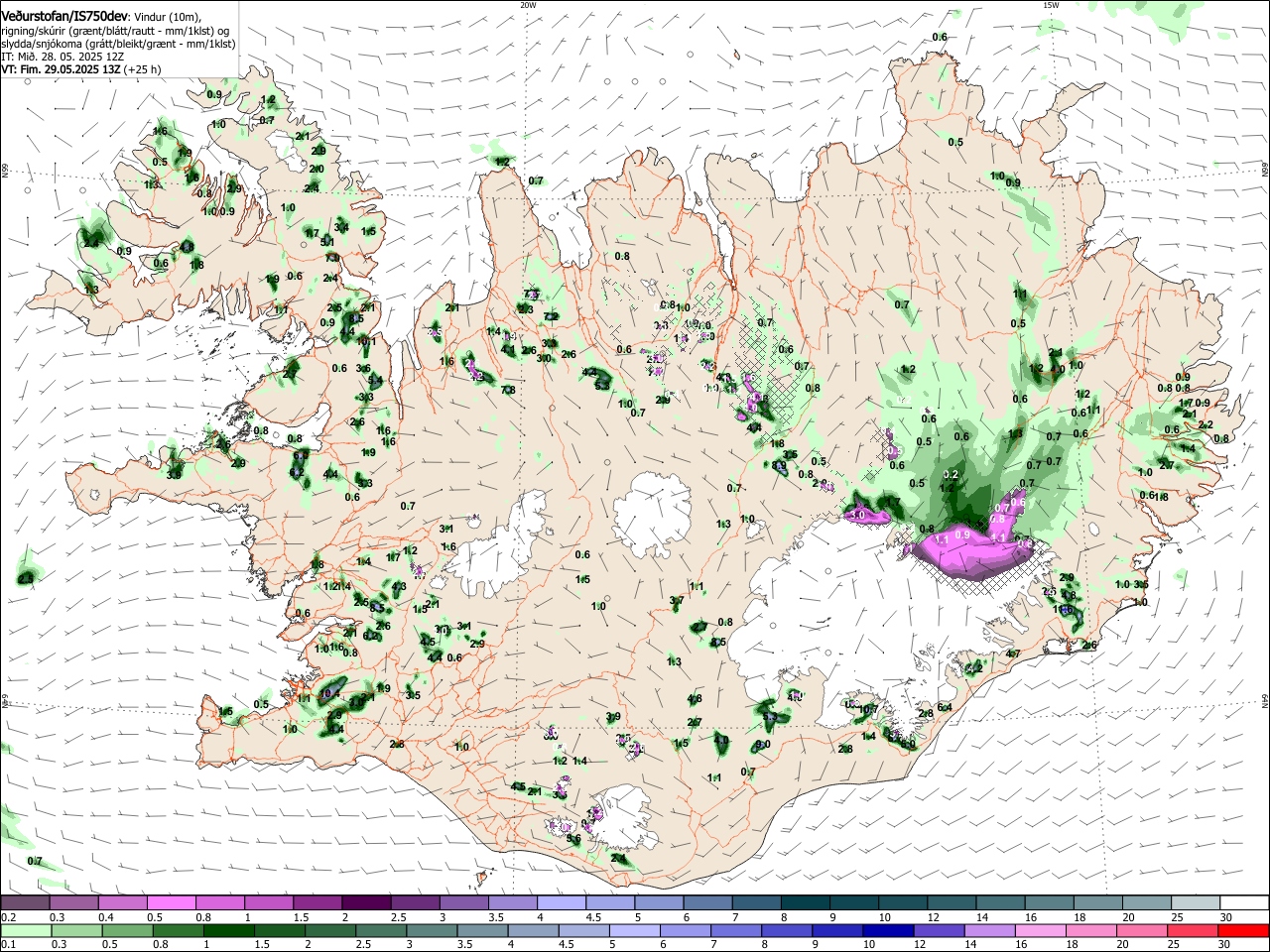The width and height of the screenshot is (1270, 952).
Task: Click the slydda/snjókoma legend description line
Action: pos(118,44)
